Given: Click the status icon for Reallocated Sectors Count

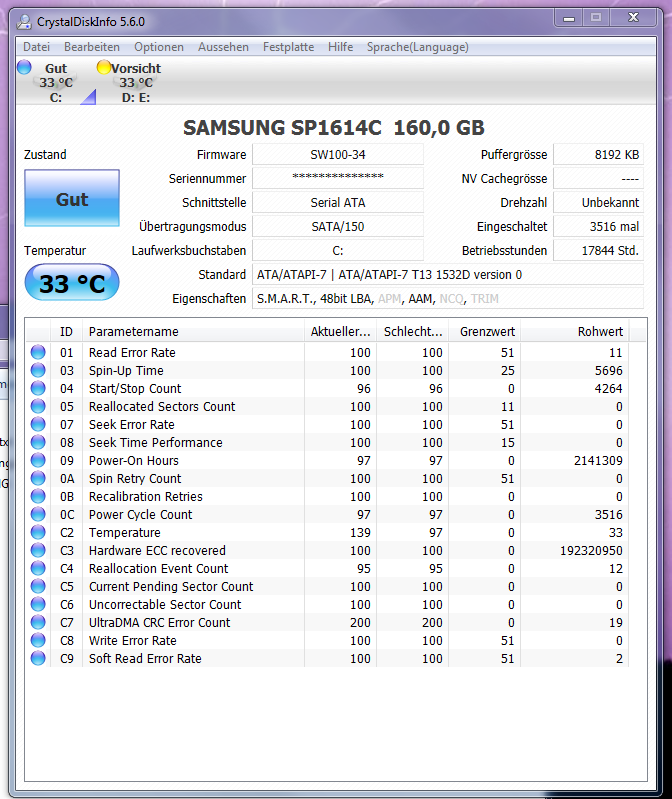Looking at the screenshot, I should [38, 406].
